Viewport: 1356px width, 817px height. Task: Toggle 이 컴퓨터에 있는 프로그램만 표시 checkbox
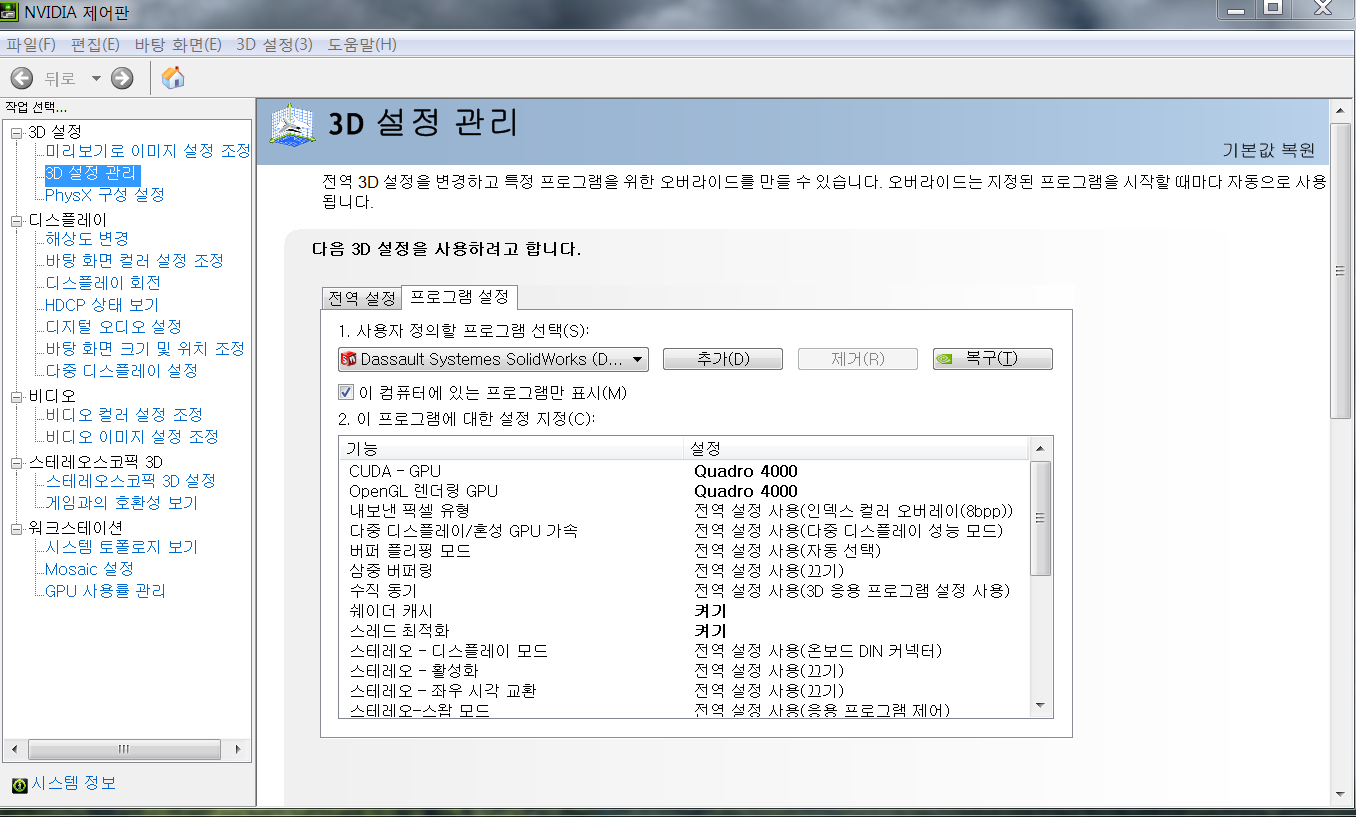click(346, 393)
